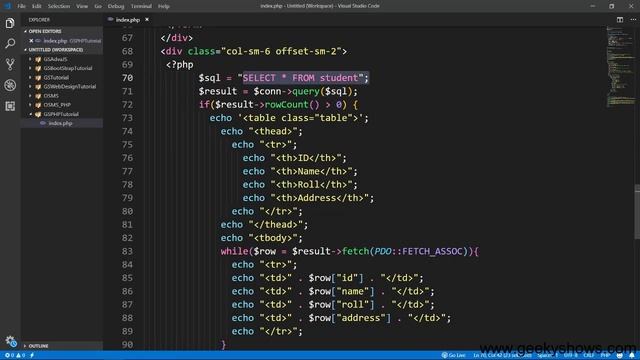Select index.php in GSPHPTutorial folder
This screenshot has width=640, height=360.
coord(62,123)
